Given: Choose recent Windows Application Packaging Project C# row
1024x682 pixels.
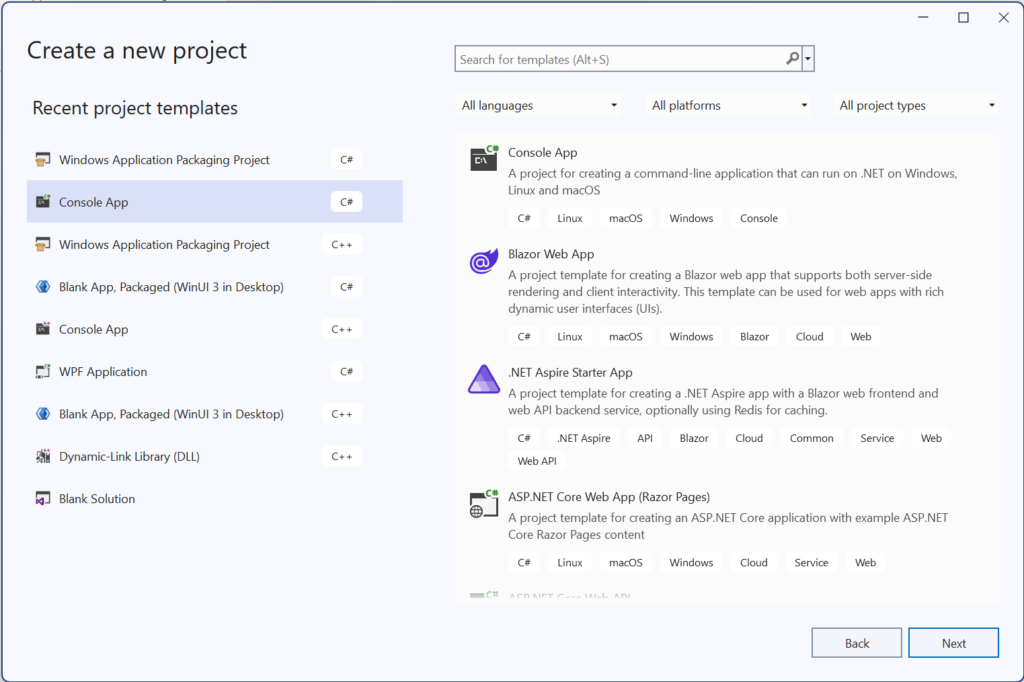Looking at the screenshot, I should [215, 159].
